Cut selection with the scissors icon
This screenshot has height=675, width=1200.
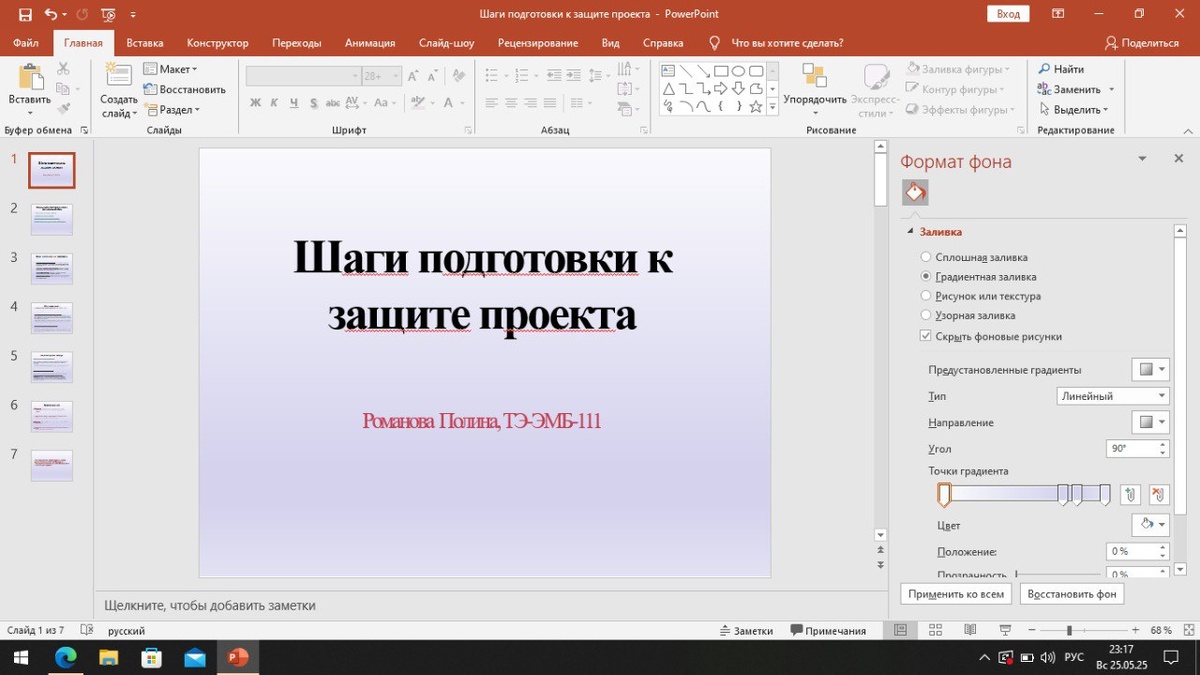pos(63,69)
